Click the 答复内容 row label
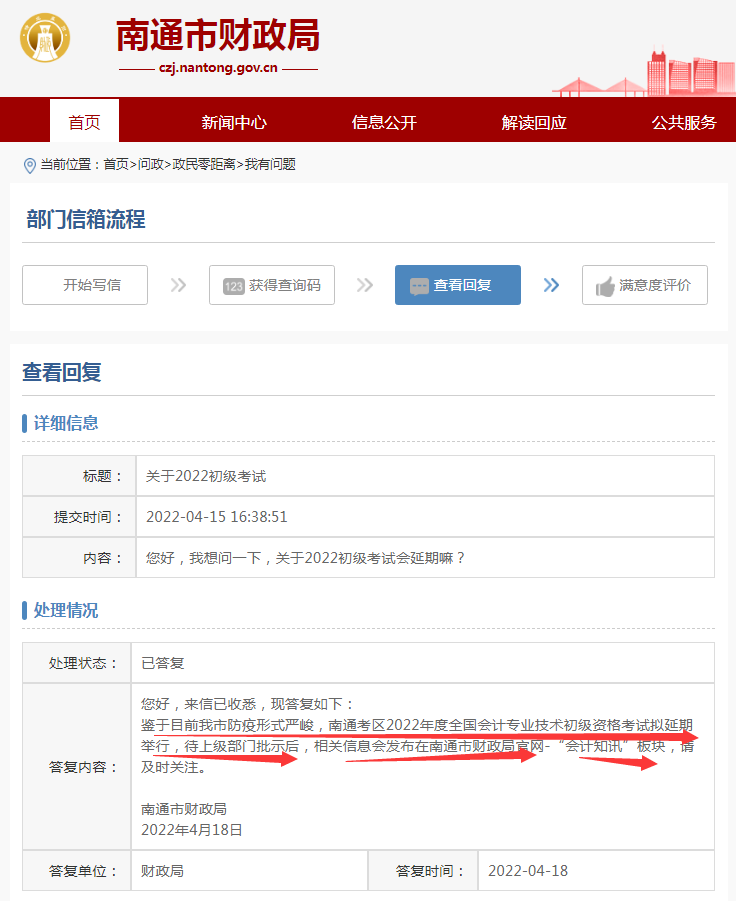 coord(83,767)
